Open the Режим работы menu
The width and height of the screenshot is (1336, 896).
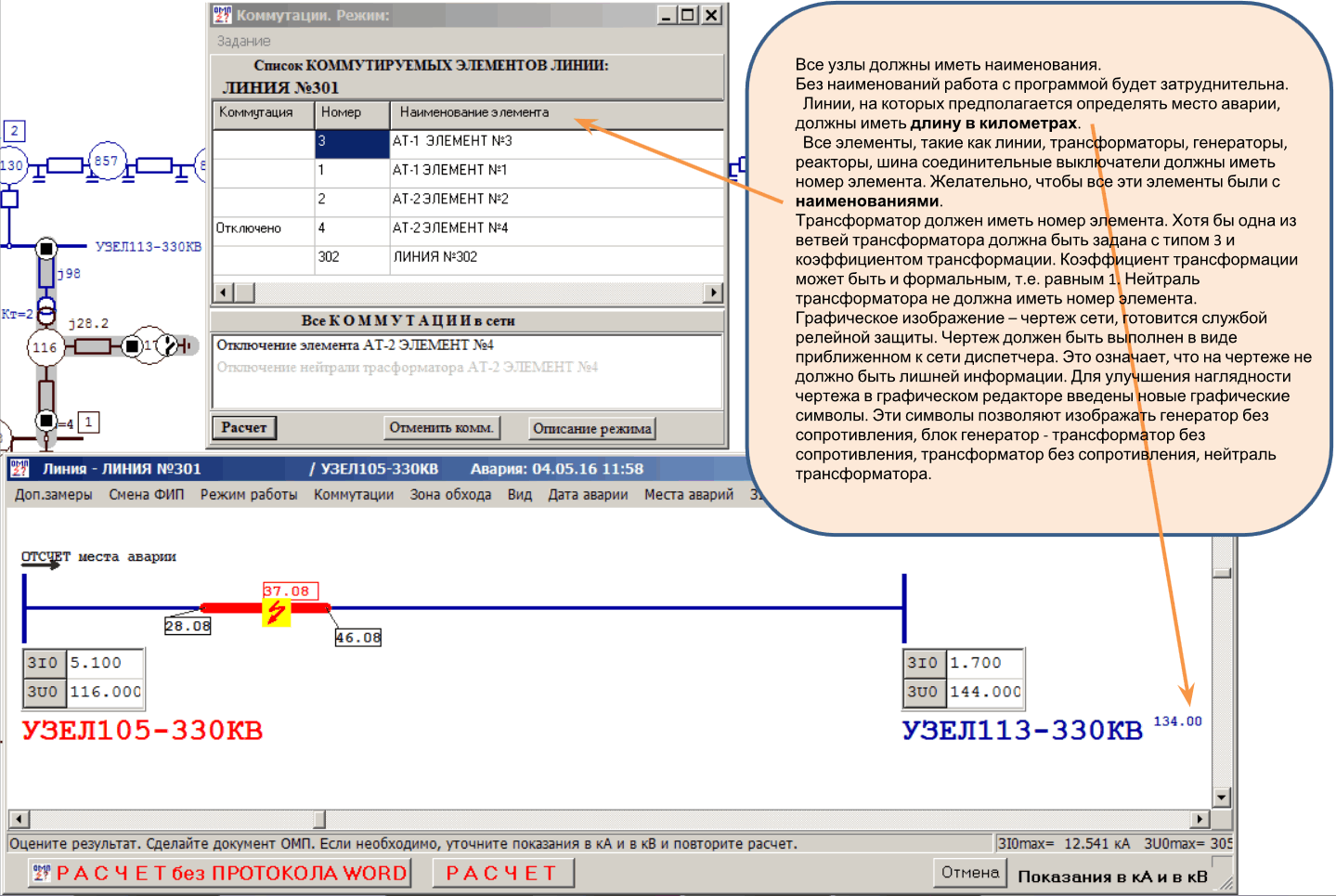[248, 495]
